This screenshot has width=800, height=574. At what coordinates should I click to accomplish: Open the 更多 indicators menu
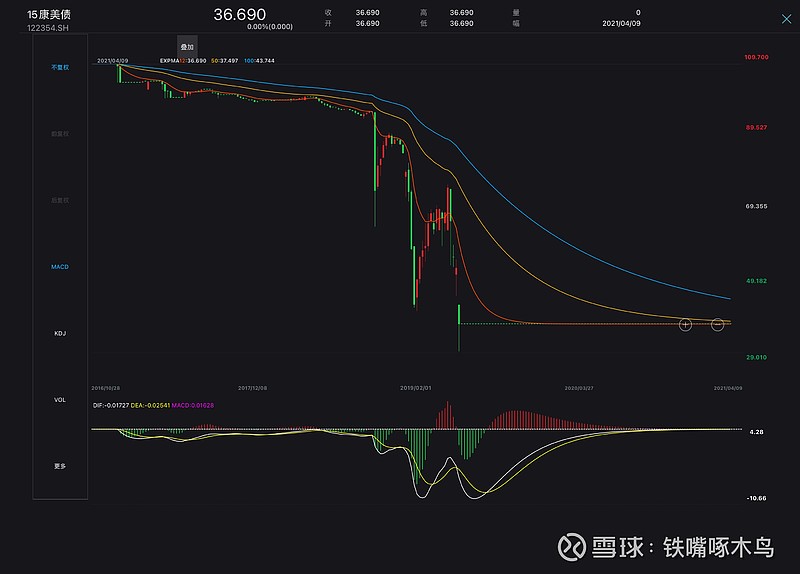60,466
